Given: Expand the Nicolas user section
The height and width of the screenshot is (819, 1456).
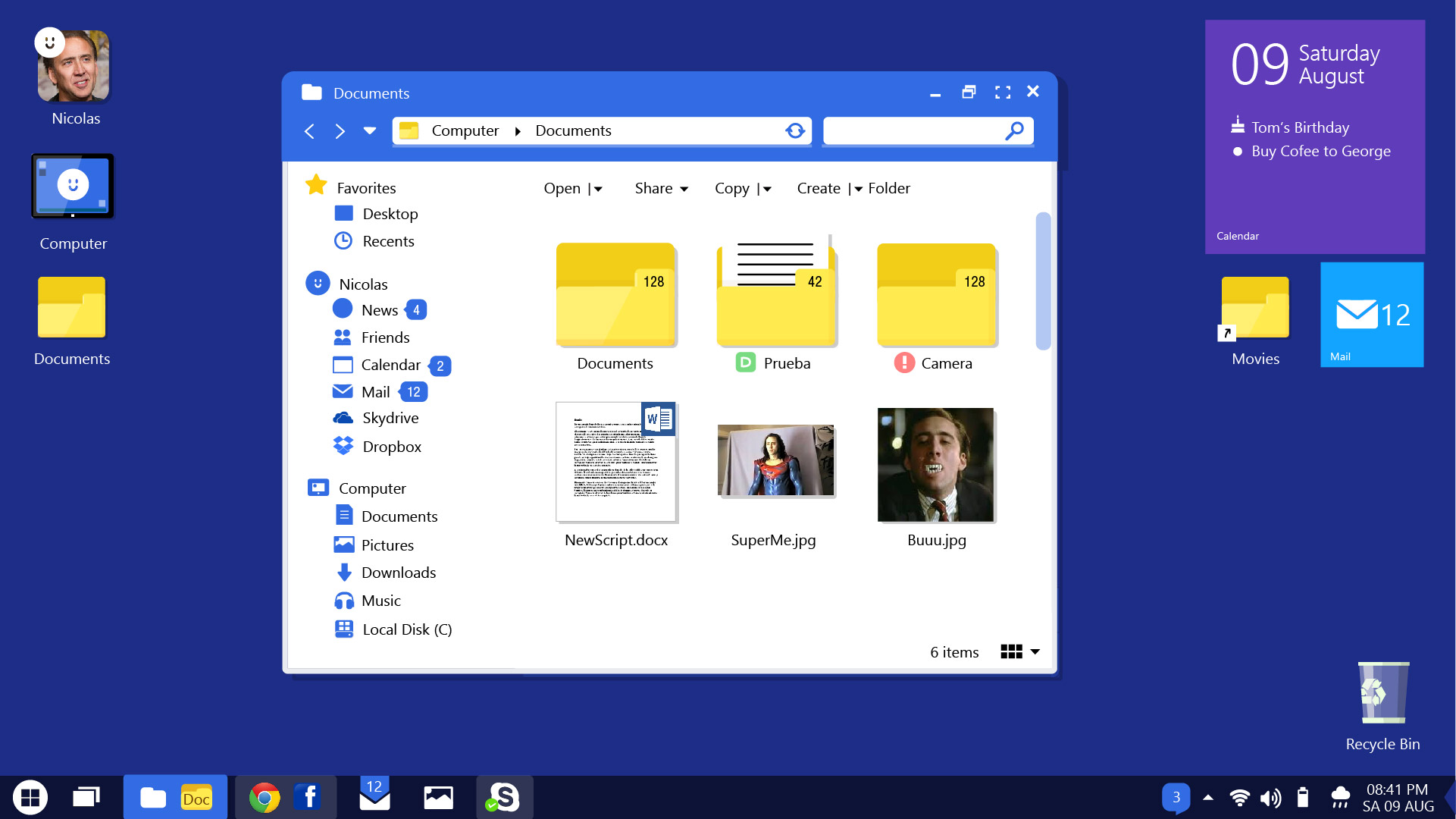Looking at the screenshot, I should [x=362, y=283].
